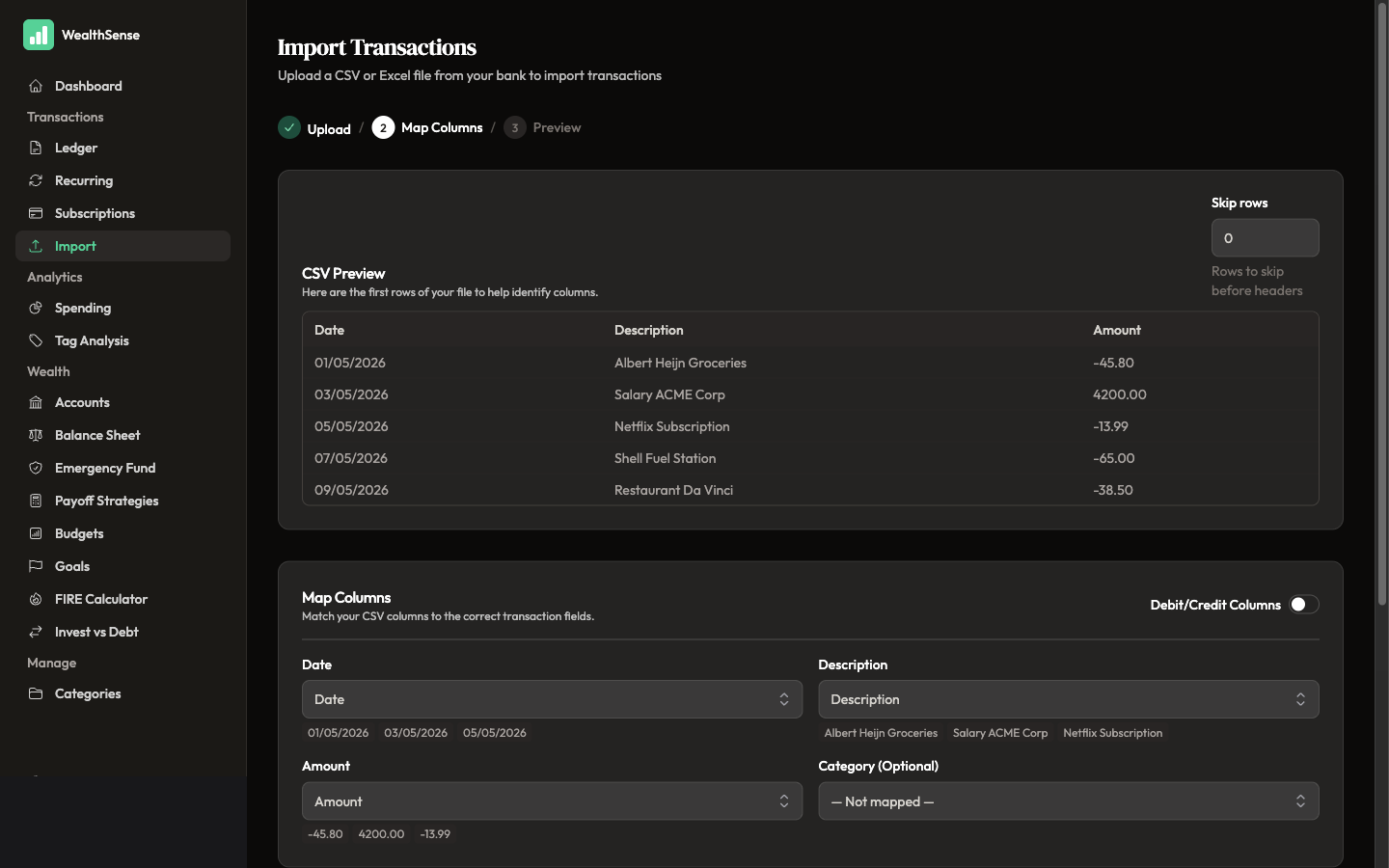Image resolution: width=1389 pixels, height=868 pixels.
Task: Click the Payoff Strategies calculator icon
Action: pos(36,501)
